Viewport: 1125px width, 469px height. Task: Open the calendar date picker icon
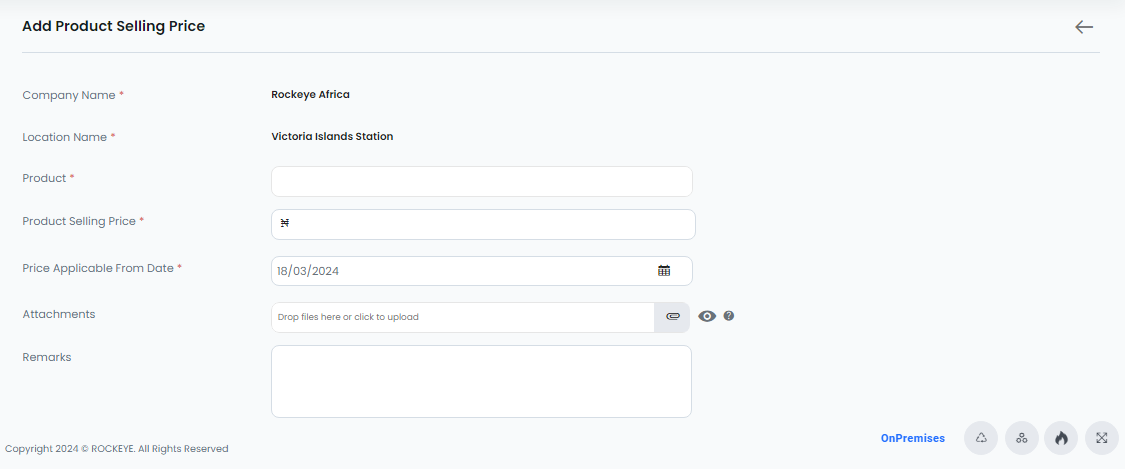tap(664, 270)
